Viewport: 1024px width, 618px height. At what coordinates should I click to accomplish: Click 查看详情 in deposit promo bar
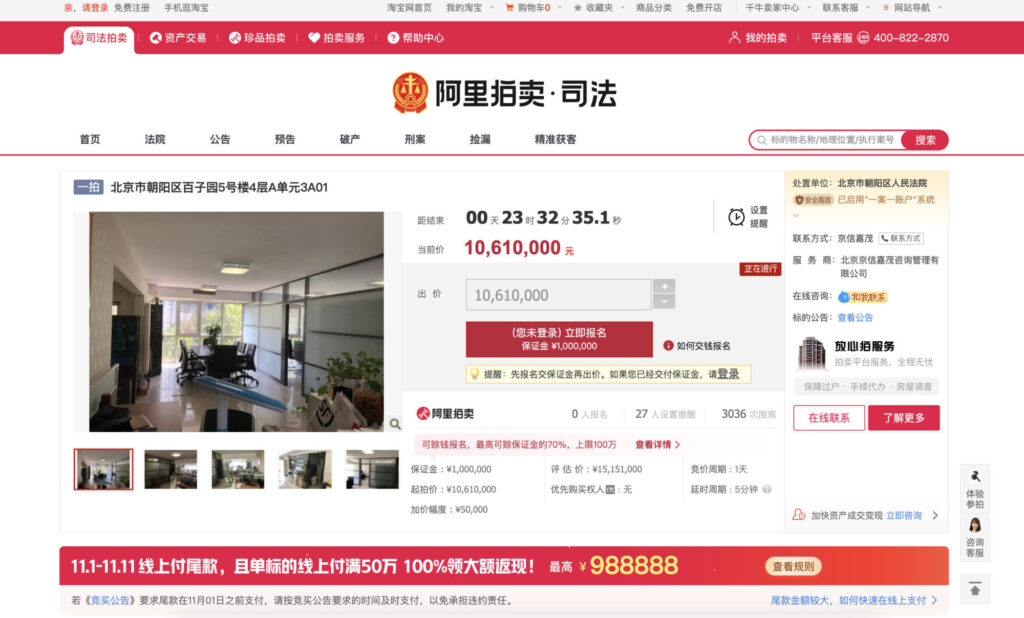click(x=658, y=445)
